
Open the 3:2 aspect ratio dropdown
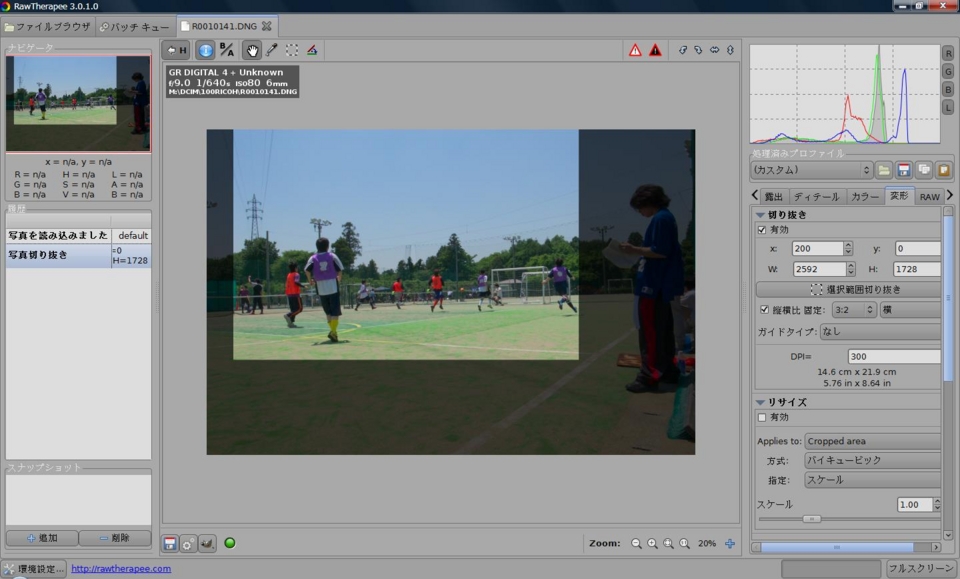[854, 310]
